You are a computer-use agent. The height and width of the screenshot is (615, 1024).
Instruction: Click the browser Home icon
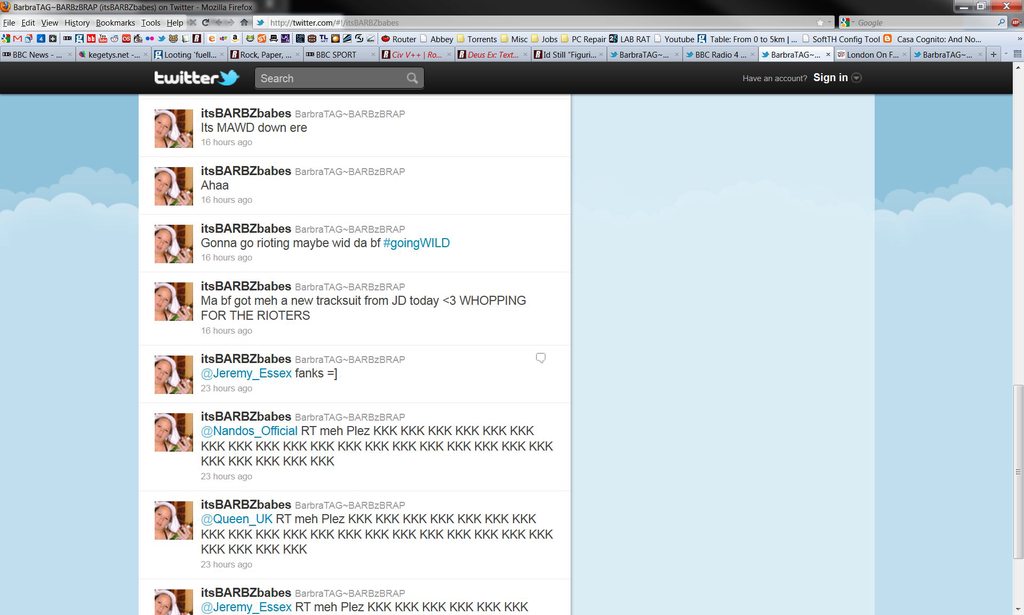coord(244,22)
